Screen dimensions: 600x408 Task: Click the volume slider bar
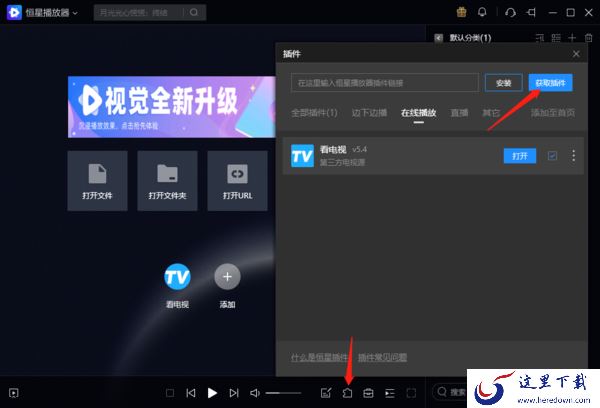click(283, 393)
